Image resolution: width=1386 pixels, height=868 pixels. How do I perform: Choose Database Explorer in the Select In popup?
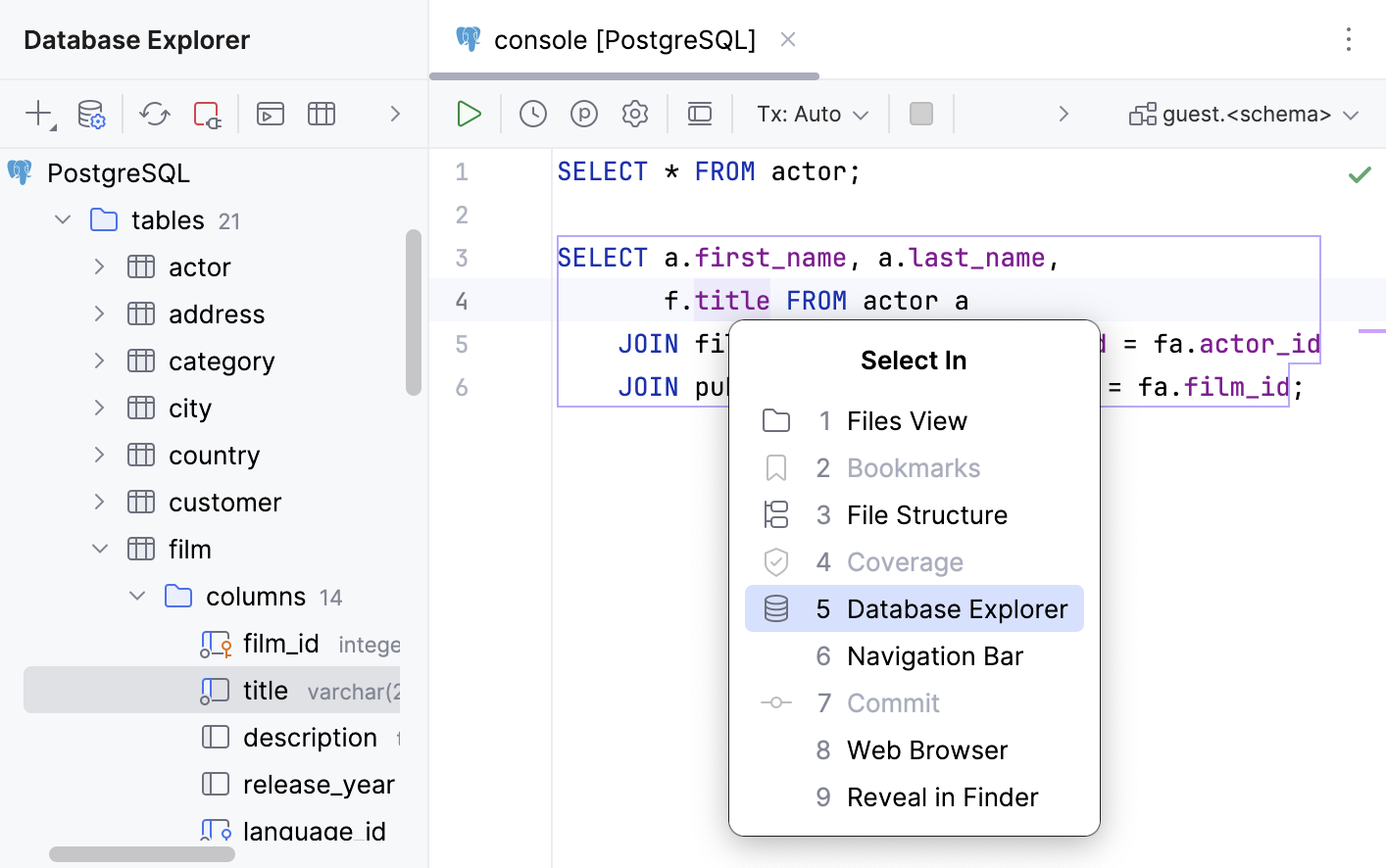click(x=914, y=608)
